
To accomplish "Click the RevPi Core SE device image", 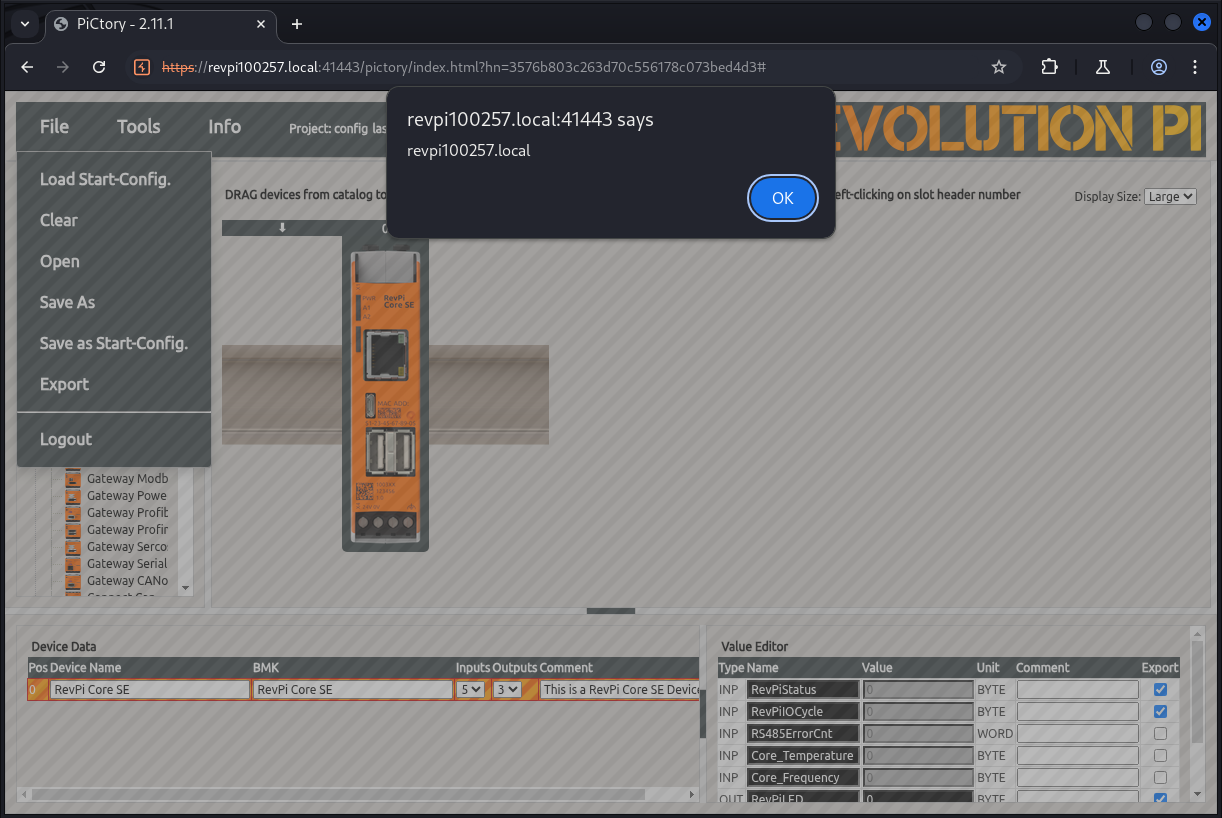I will [x=385, y=395].
